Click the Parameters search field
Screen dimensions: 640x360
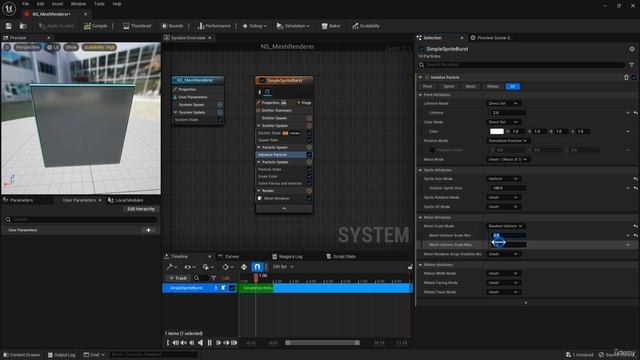pos(81,220)
